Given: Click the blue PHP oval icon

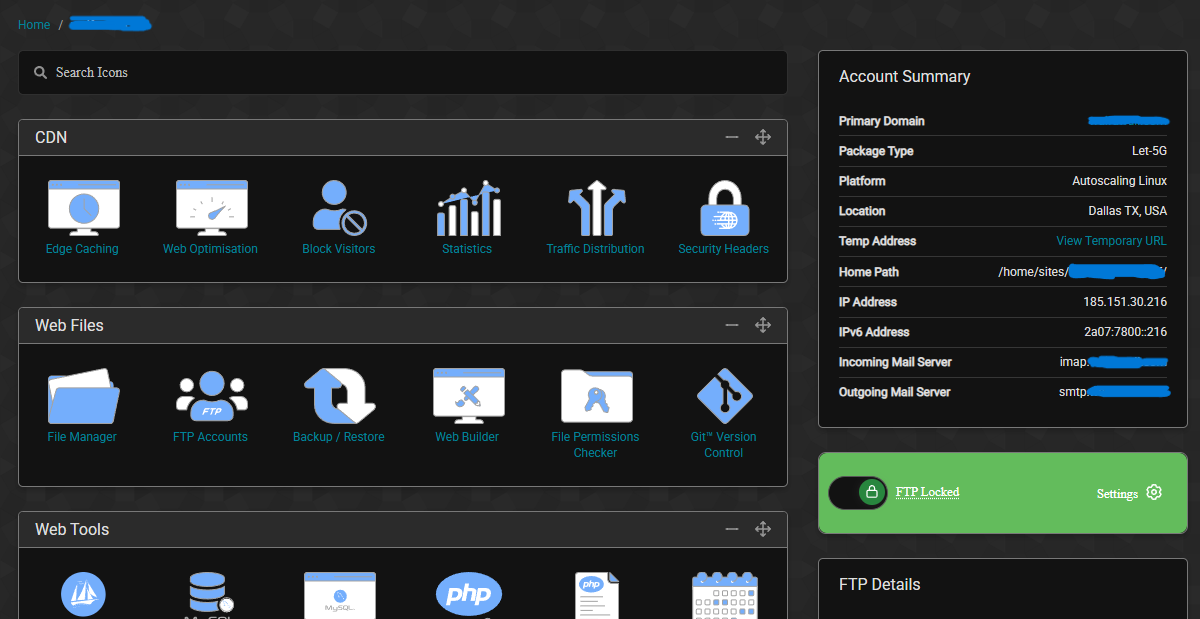Looking at the screenshot, I should click(468, 594).
